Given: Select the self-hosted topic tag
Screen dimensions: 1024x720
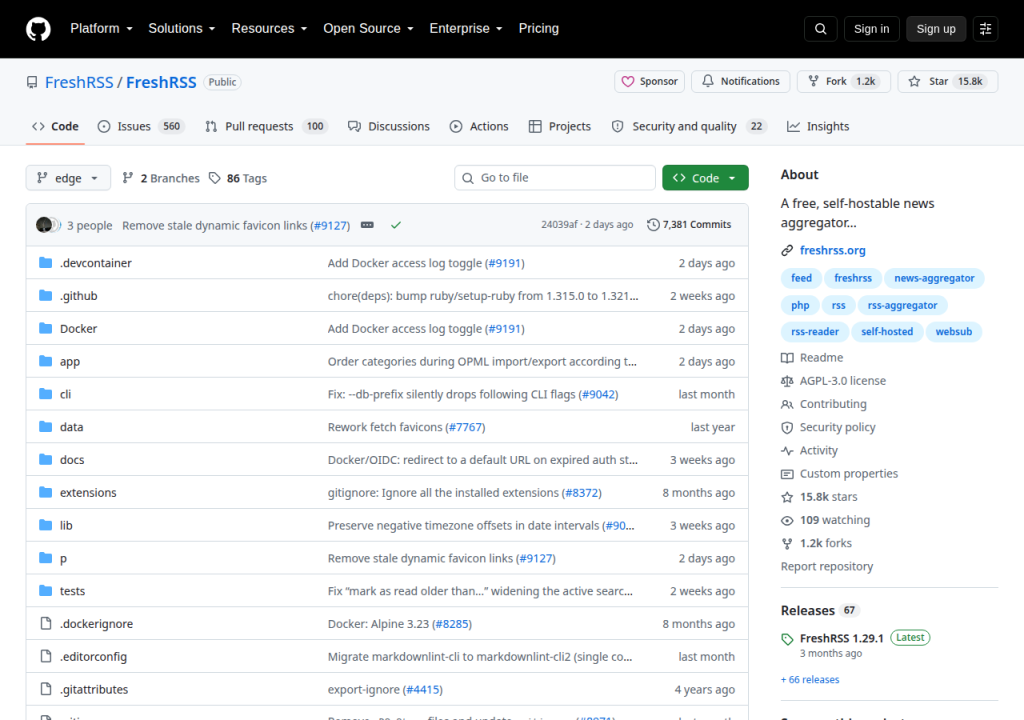Looking at the screenshot, I should pyautogui.click(x=886, y=332).
